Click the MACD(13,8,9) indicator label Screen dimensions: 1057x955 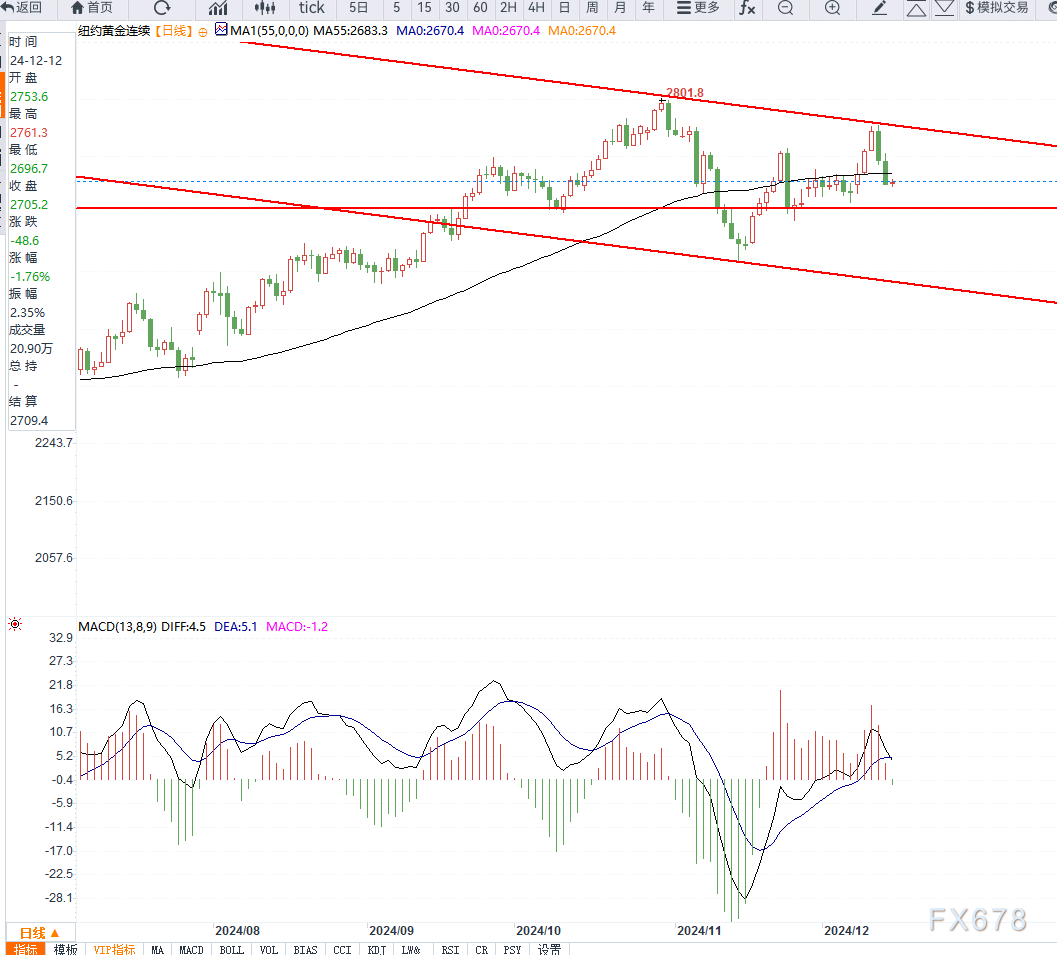point(117,627)
